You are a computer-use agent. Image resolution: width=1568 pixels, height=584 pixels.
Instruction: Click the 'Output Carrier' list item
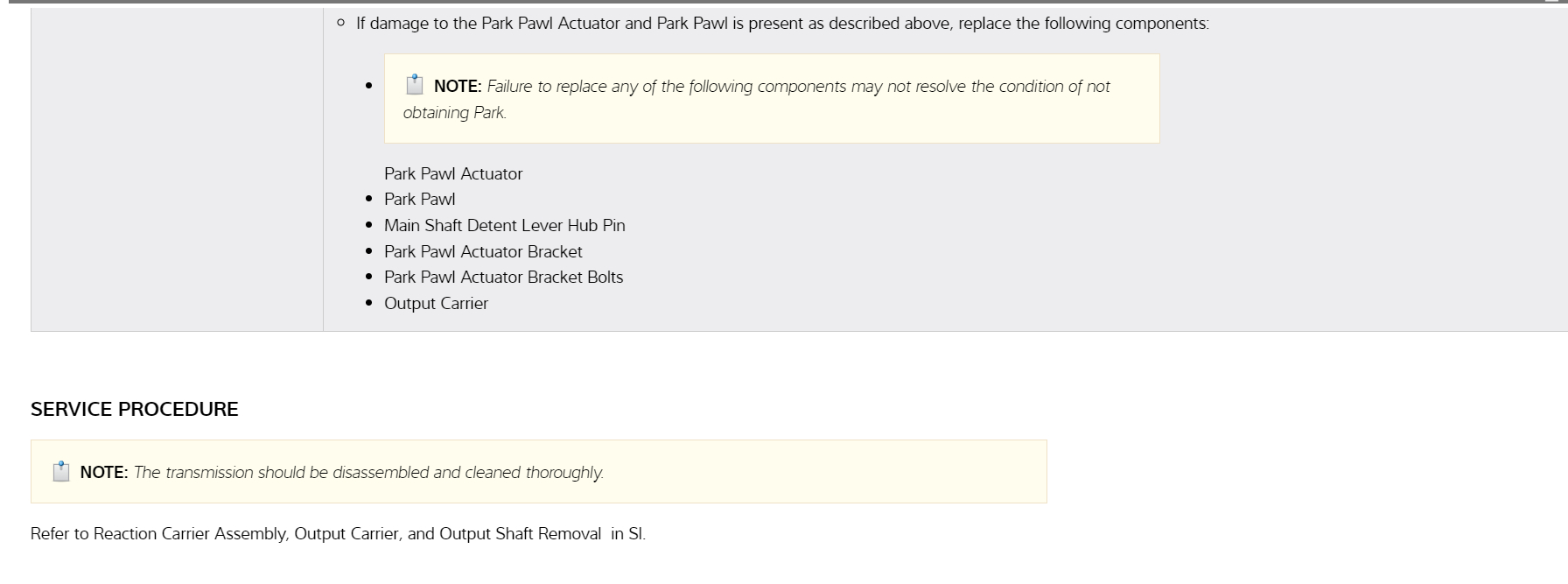437,303
